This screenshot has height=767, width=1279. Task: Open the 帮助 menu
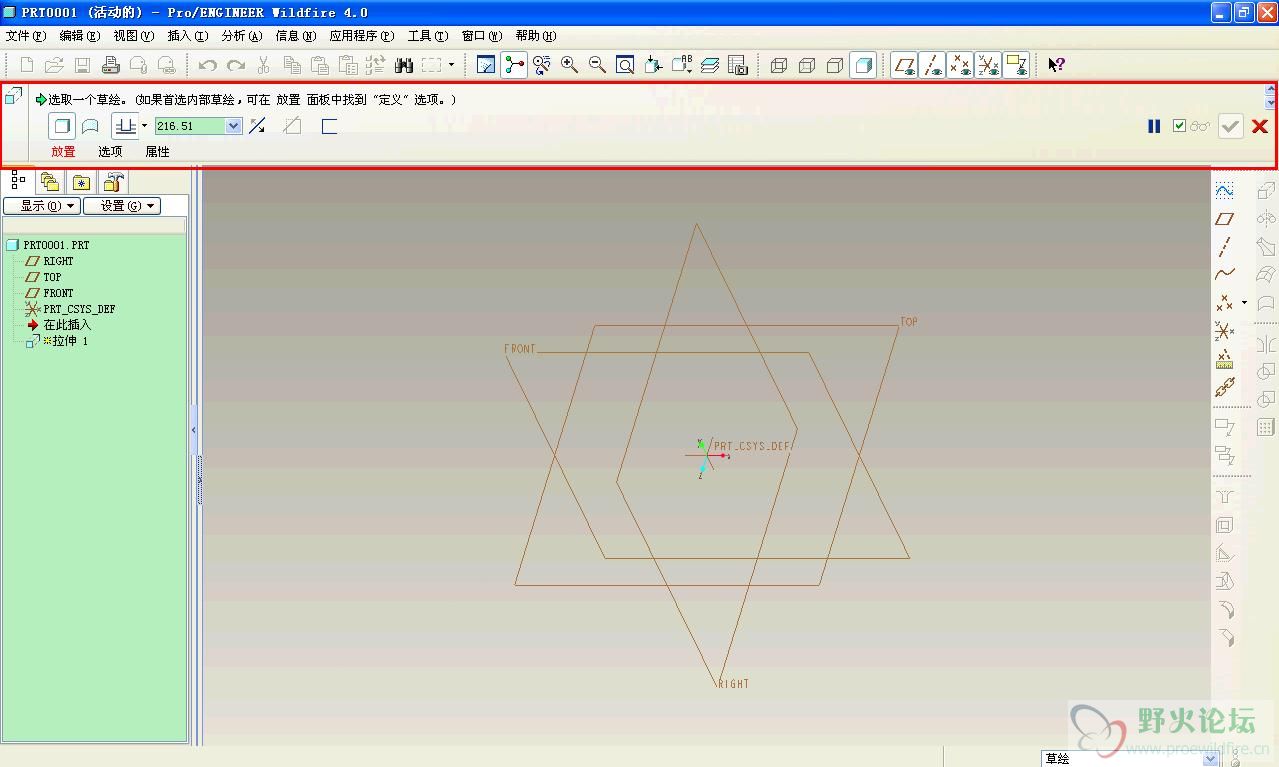point(536,36)
